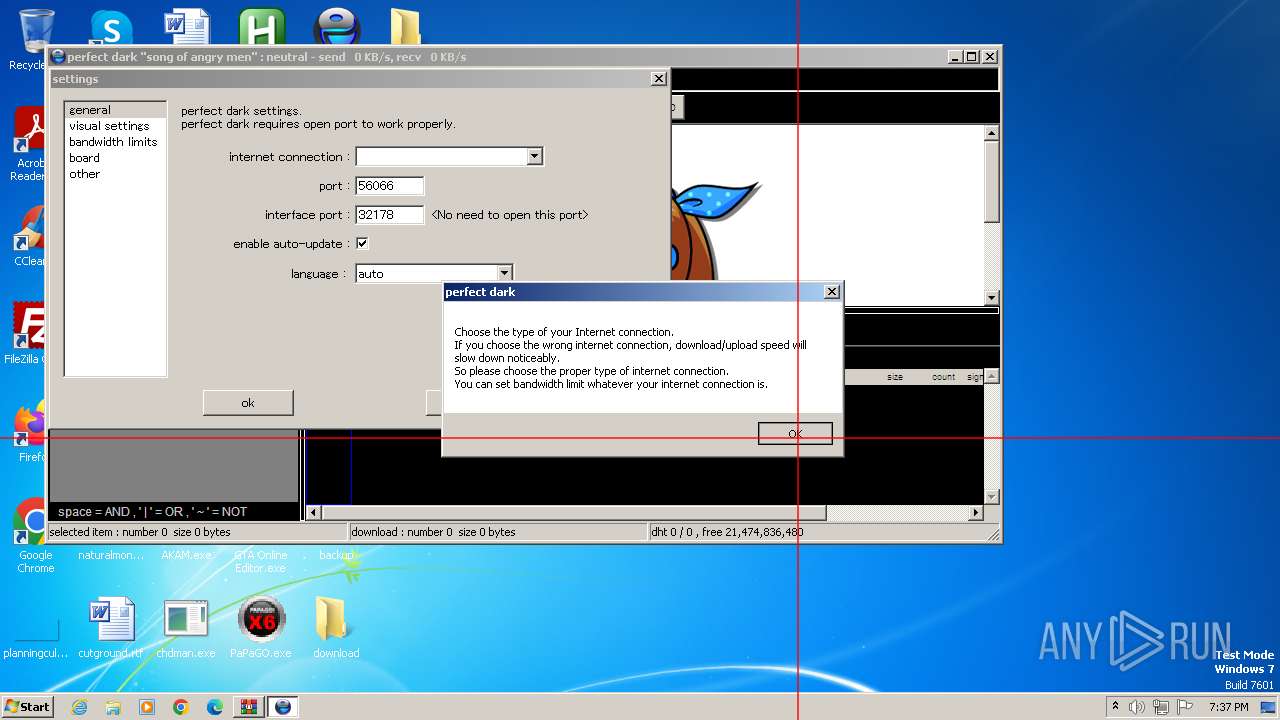Open the Skype desktop icon
Screen dimensions: 1280x720
[x=110, y=28]
